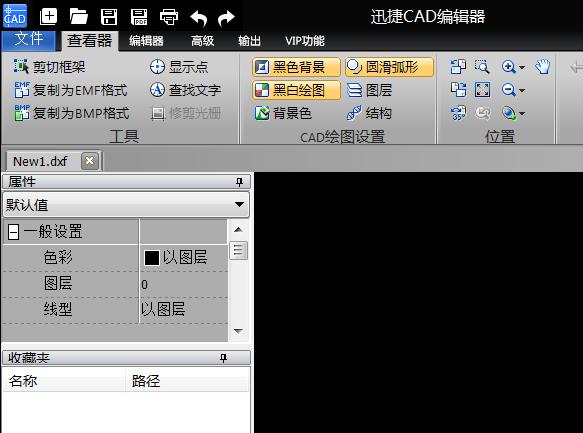Switch to the 编辑器 tab
Image resolution: width=583 pixels, height=433 pixels.
tap(146, 41)
